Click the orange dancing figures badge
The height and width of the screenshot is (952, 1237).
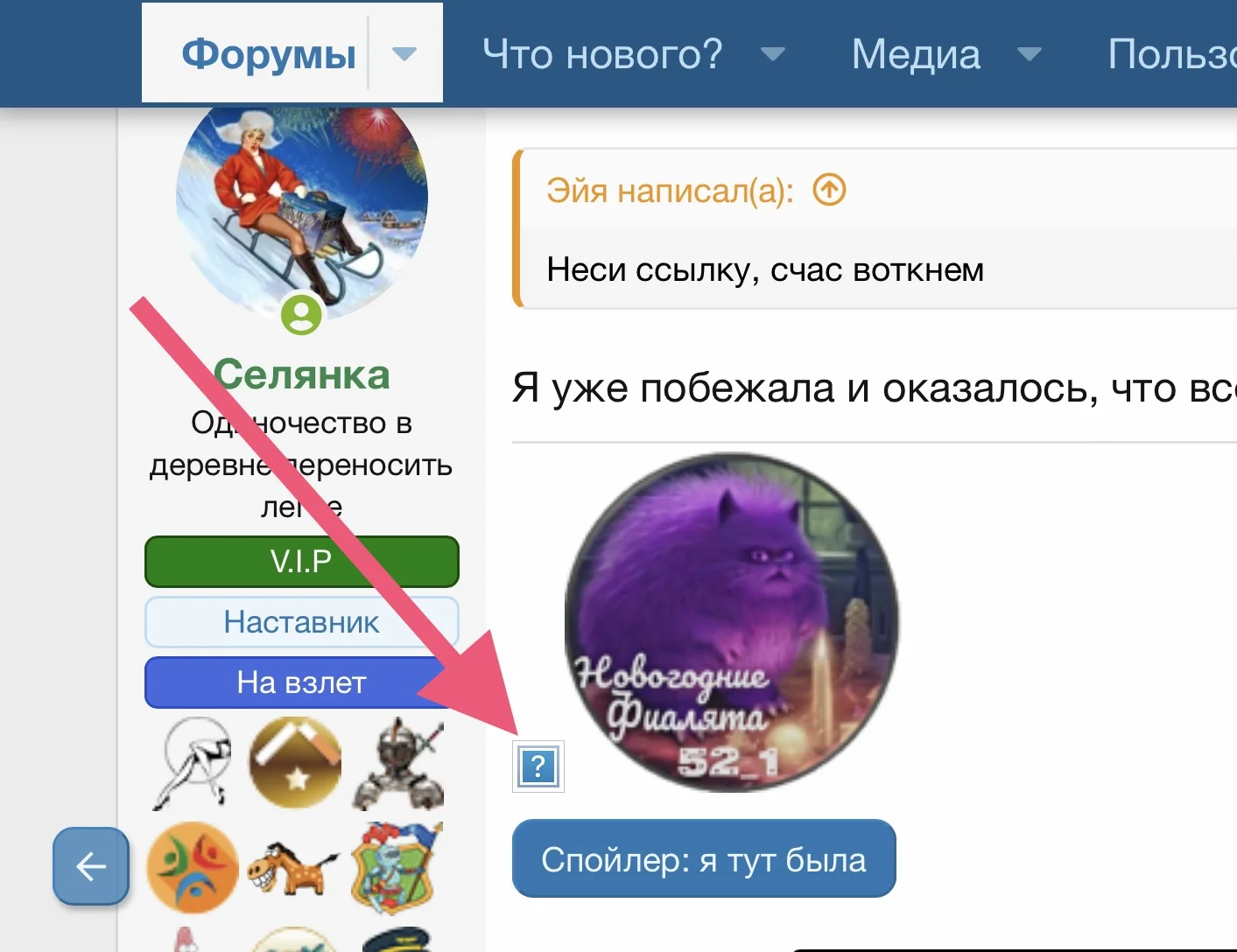click(x=193, y=868)
